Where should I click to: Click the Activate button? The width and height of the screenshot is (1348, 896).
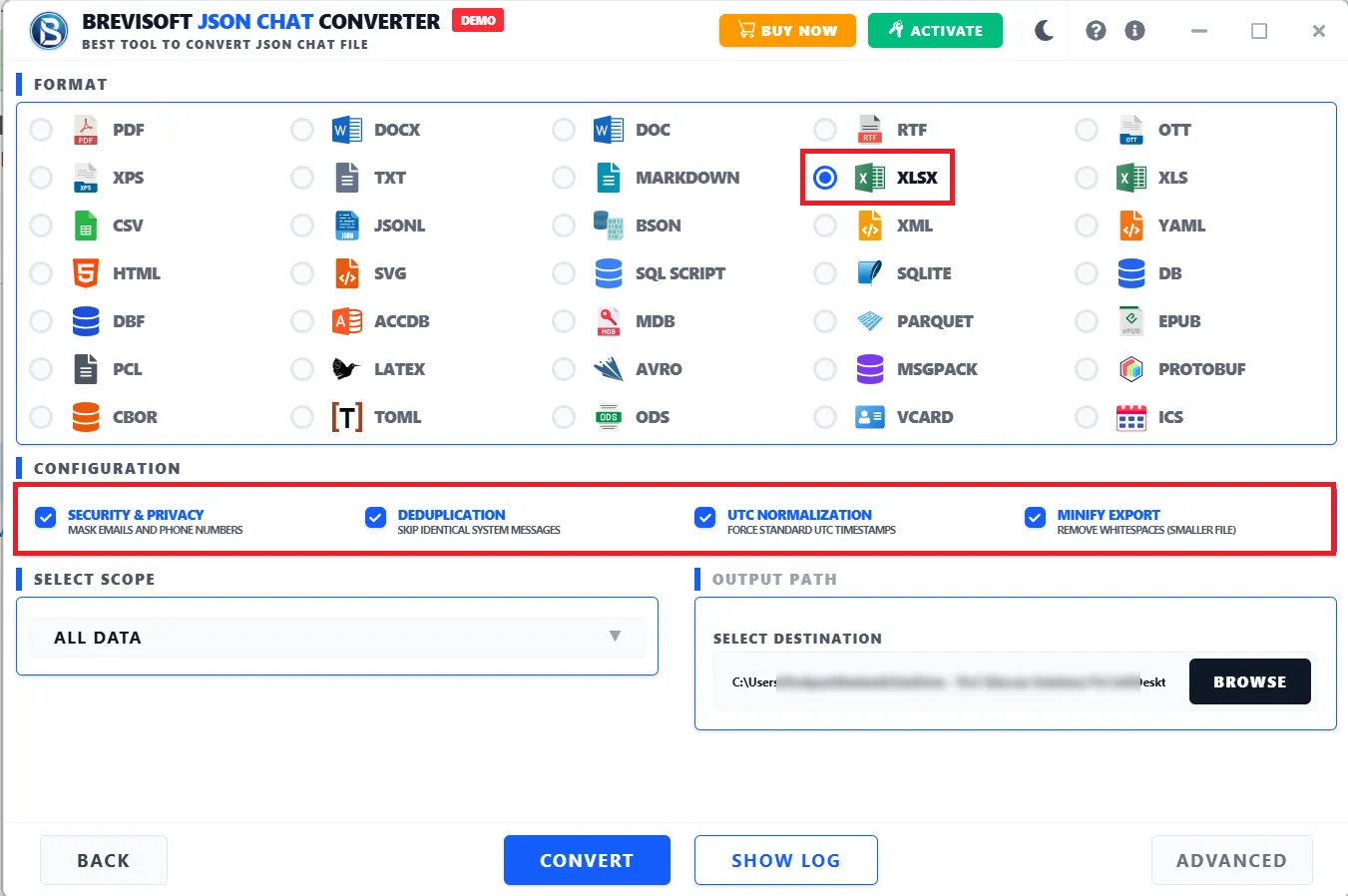point(935,31)
